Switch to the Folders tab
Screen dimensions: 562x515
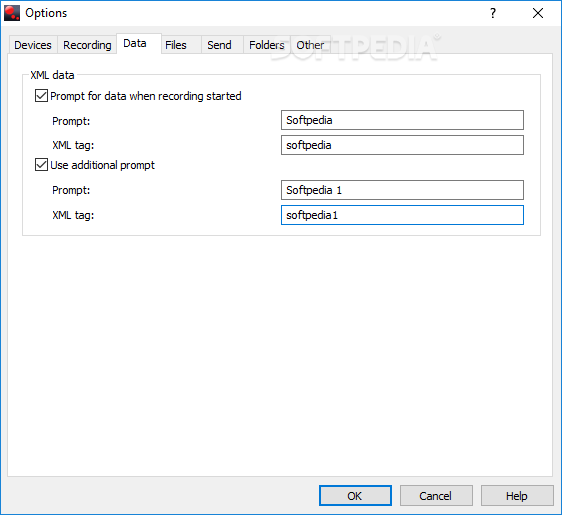coord(267,45)
